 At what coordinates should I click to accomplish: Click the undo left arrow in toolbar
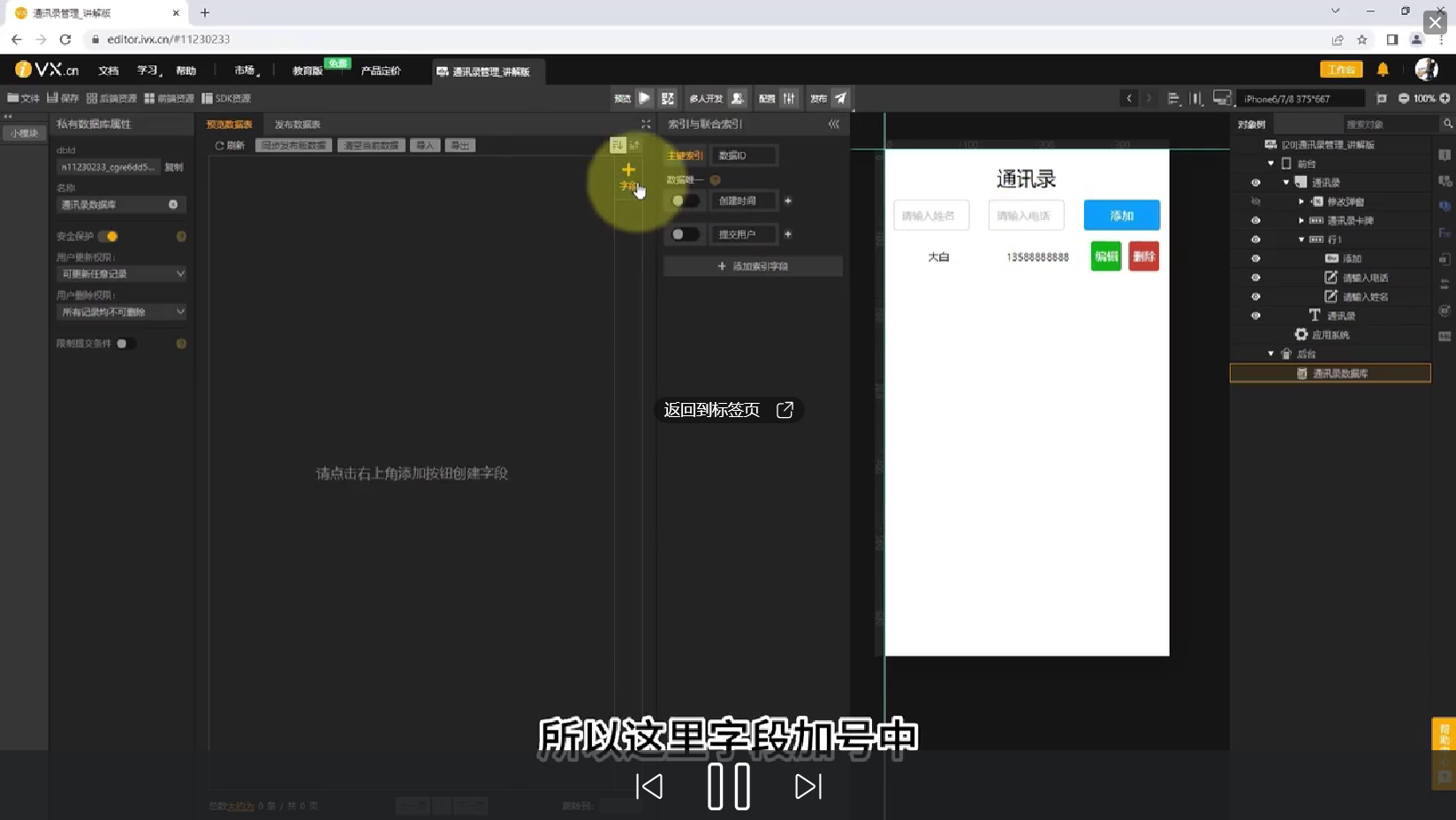point(1129,98)
